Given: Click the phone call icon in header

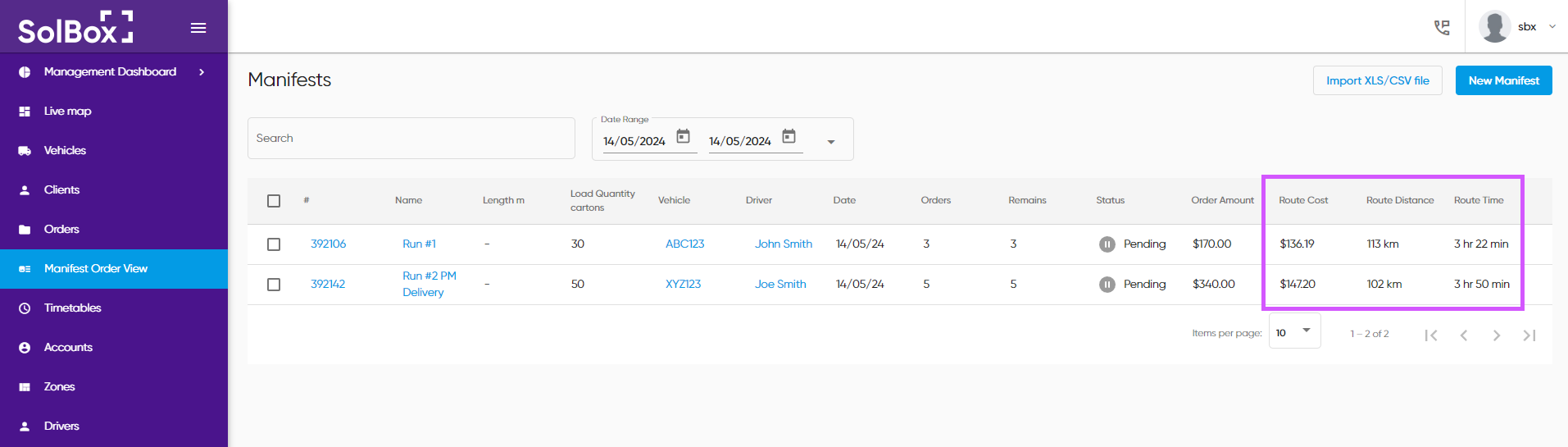Looking at the screenshot, I should click(1442, 27).
